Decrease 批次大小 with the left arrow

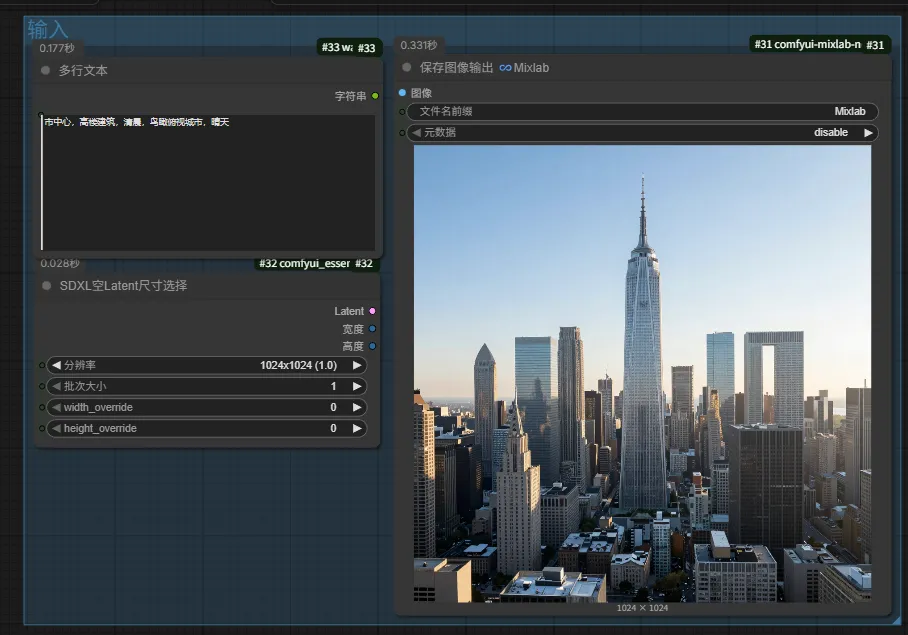click(x=56, y=386)
